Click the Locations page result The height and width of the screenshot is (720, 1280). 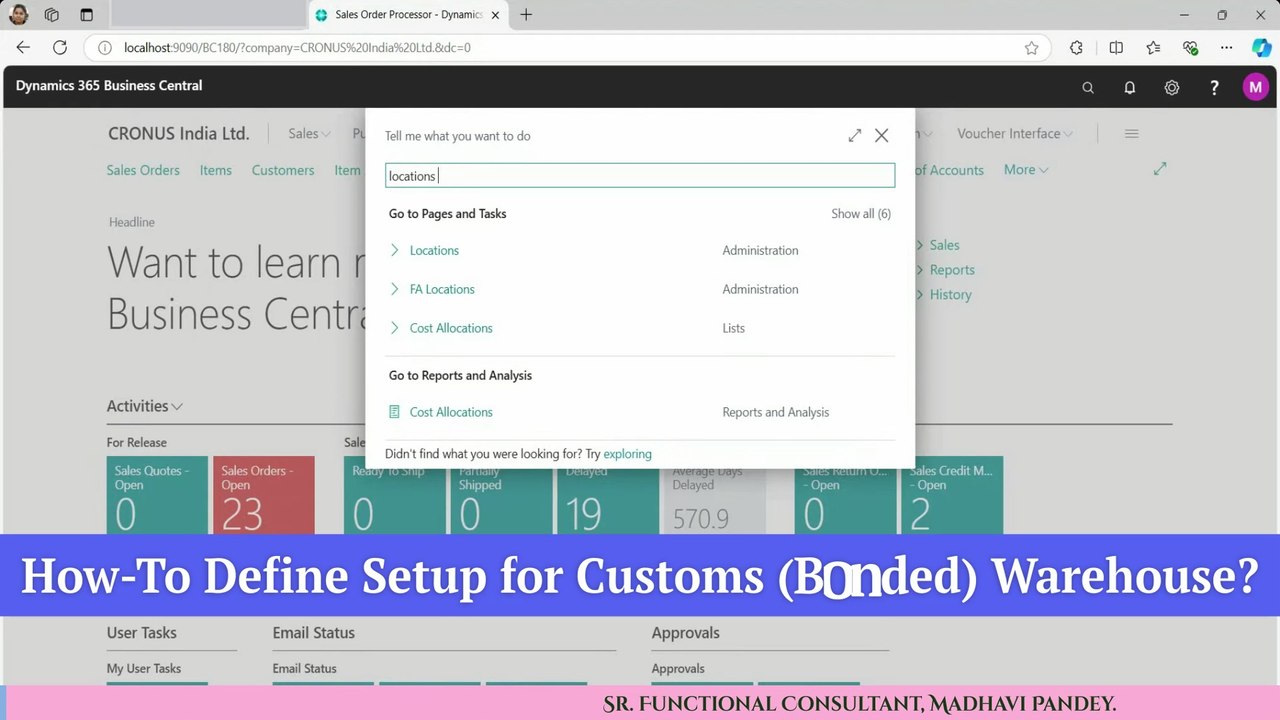click(x=434, y=250)
